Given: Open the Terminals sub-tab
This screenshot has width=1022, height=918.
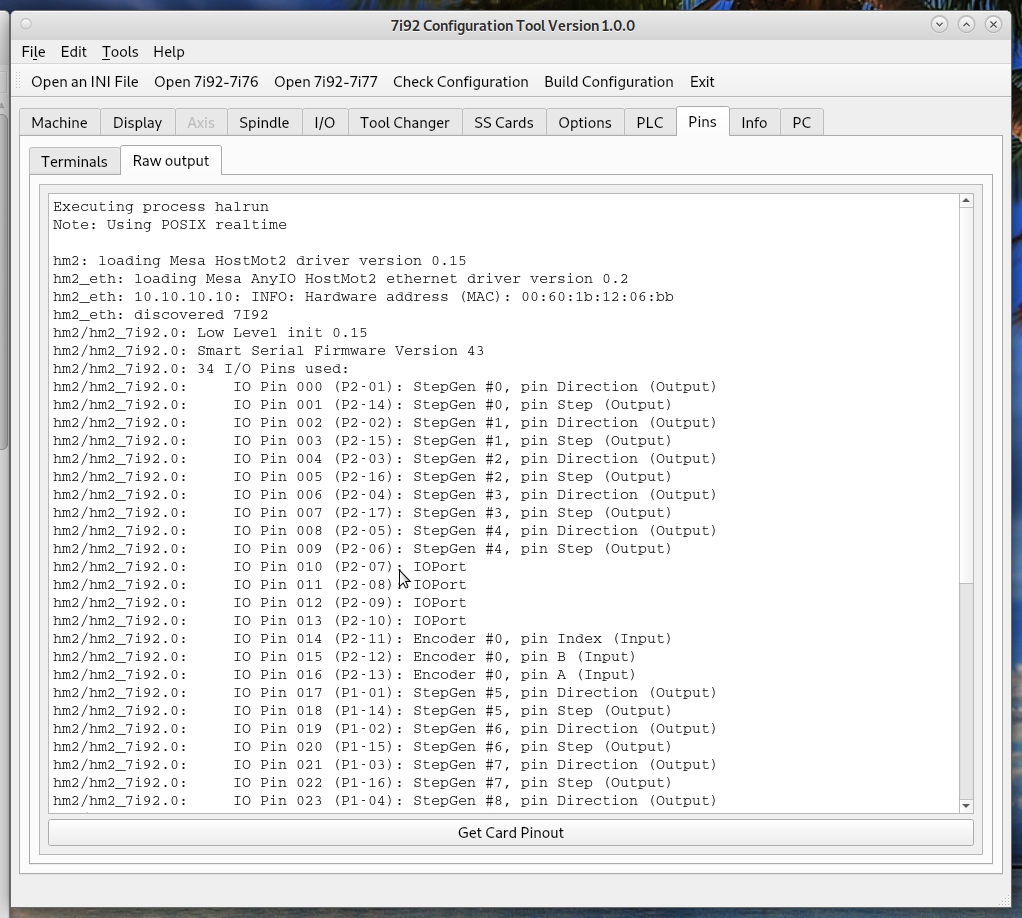Looking at the screenshot, I should [74, 162].
